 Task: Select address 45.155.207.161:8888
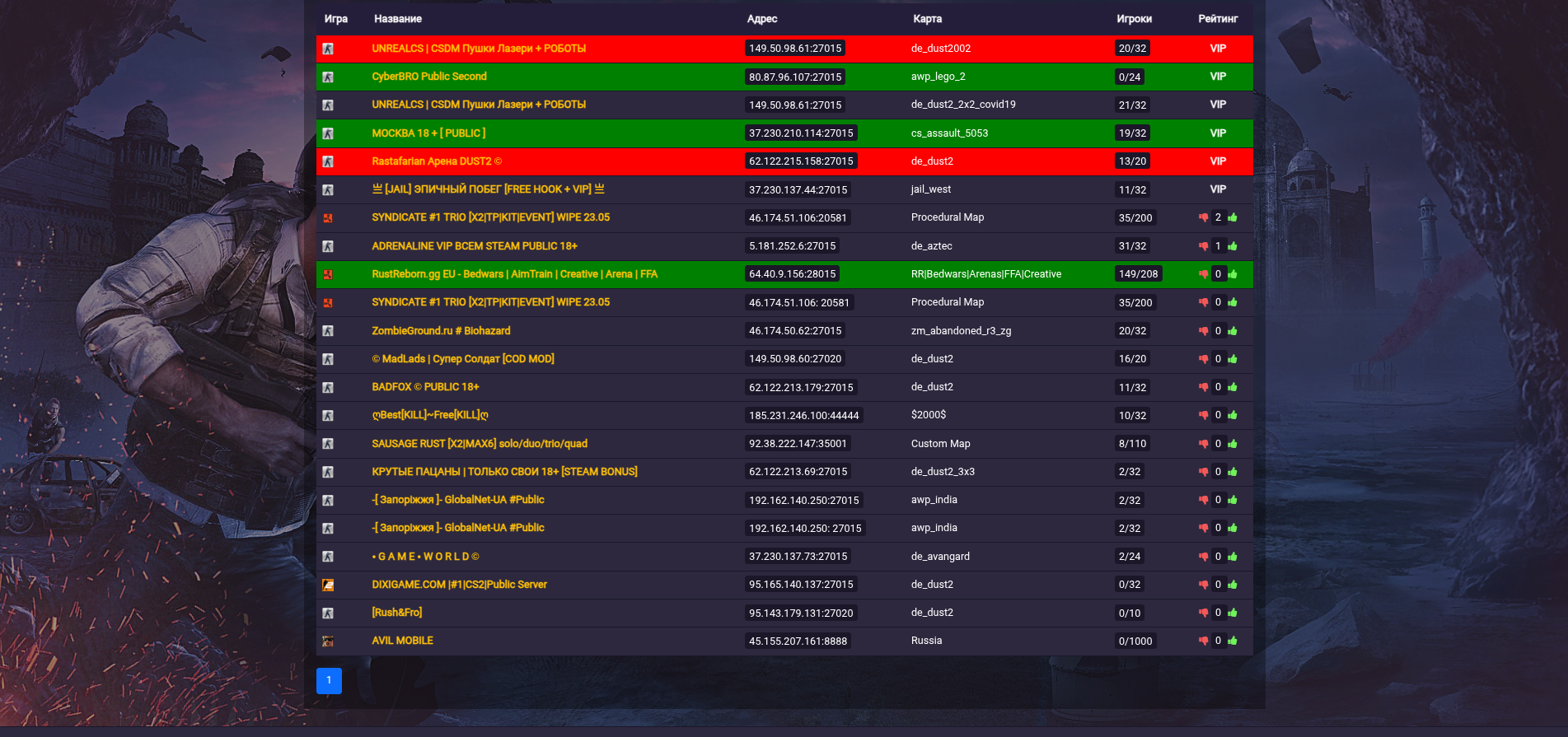pyautogui.click(x=798, y=641)
